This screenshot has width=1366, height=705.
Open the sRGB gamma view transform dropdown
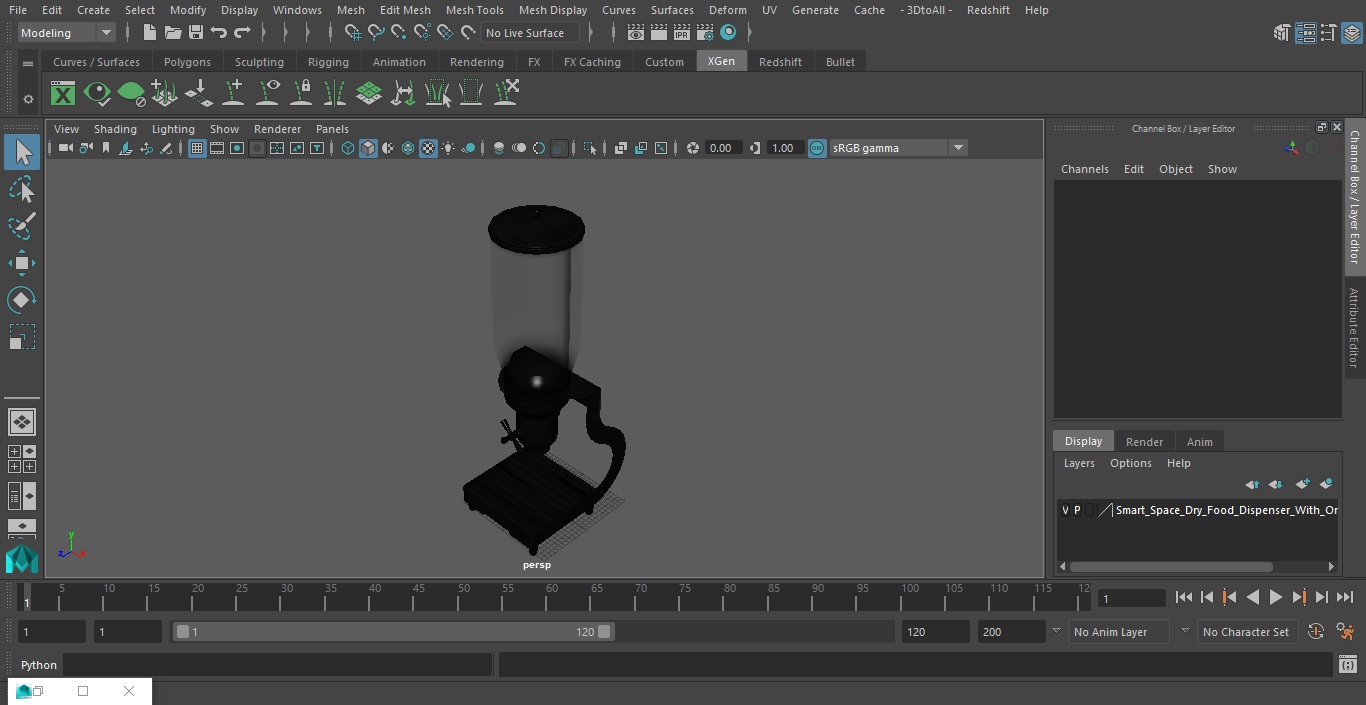[x=898, y=148]
